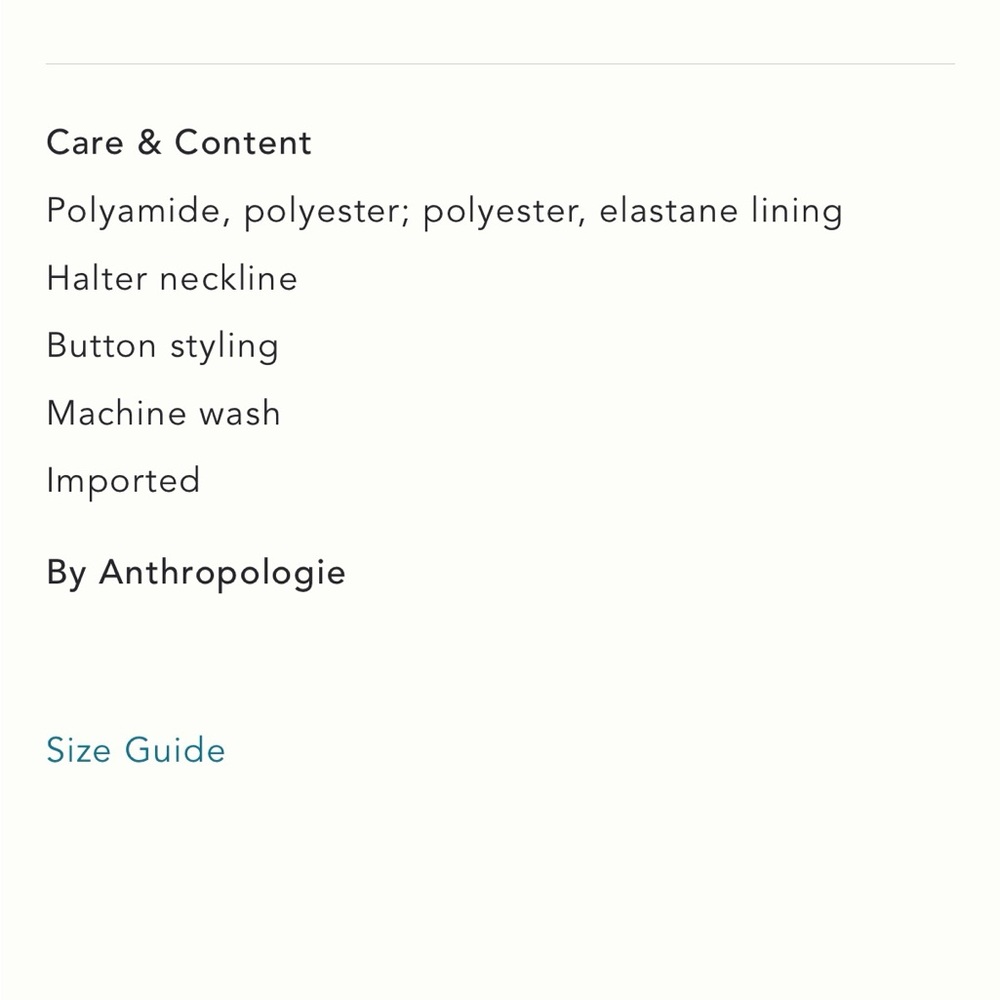Click the word Content in heading
The width and height of the screenshot is (1000, 1000).
coord(243,142)
